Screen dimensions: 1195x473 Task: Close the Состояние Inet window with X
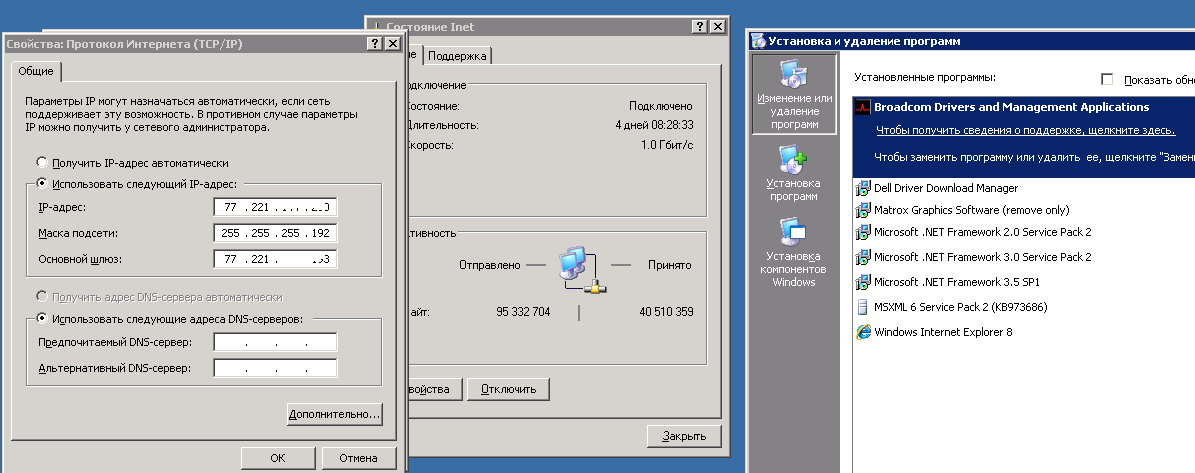(718, 27)
